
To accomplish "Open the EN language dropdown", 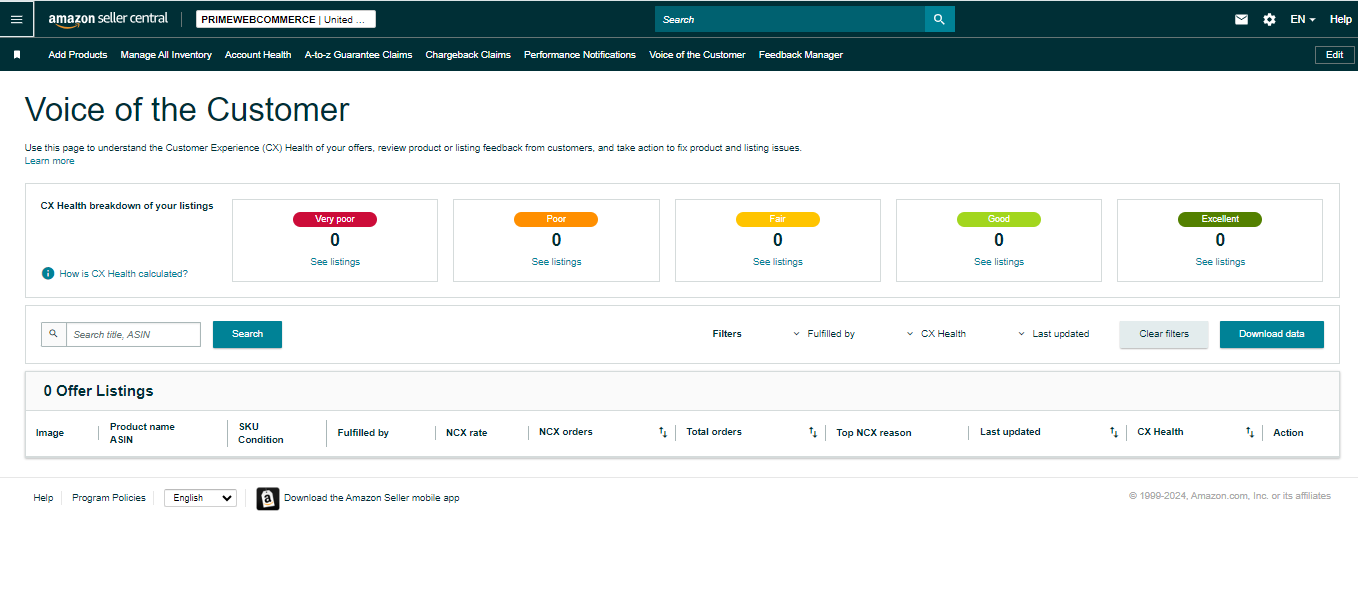I will pos(1302,19).
